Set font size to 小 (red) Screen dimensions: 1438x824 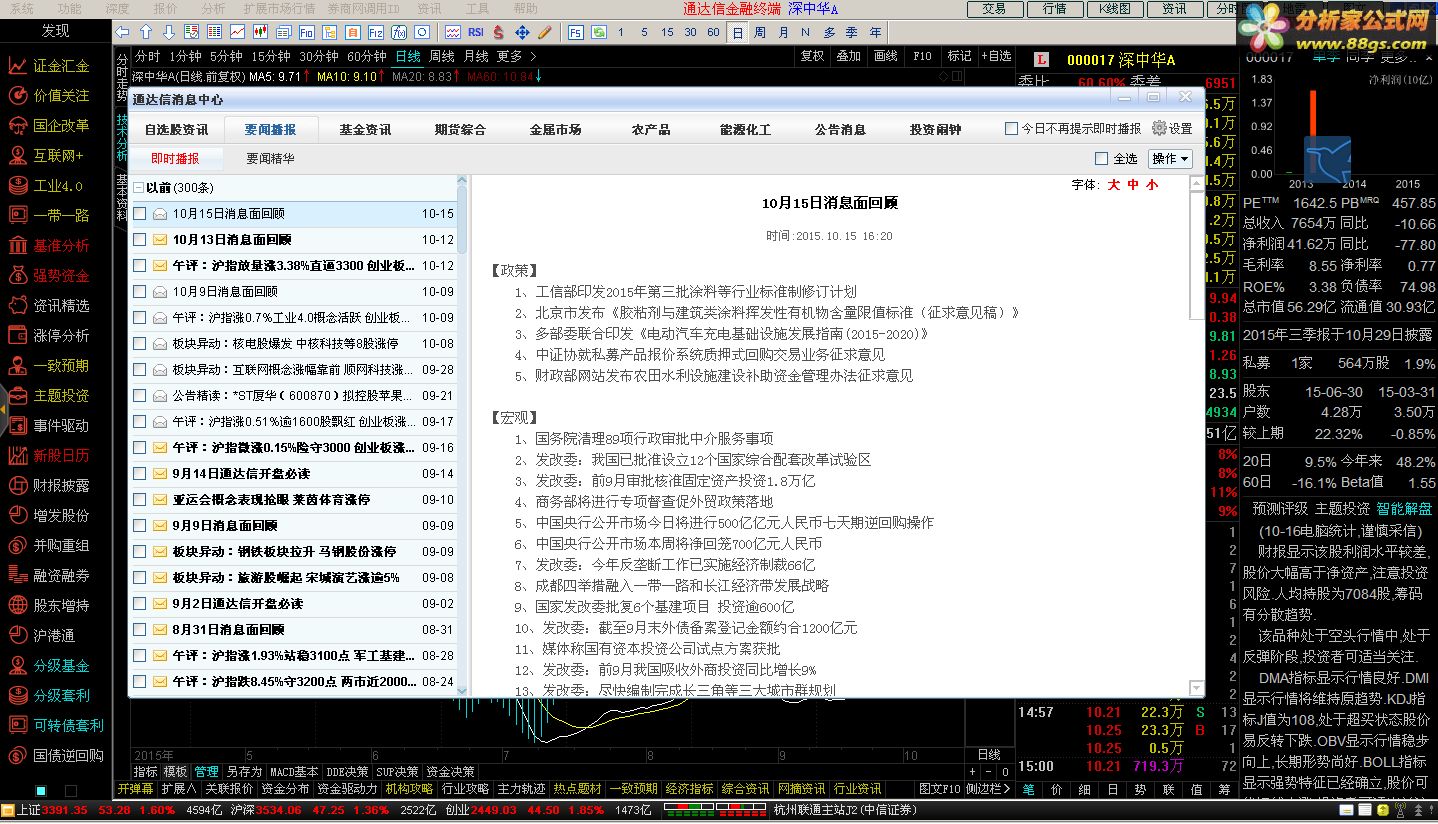[x=1152, y=185]
